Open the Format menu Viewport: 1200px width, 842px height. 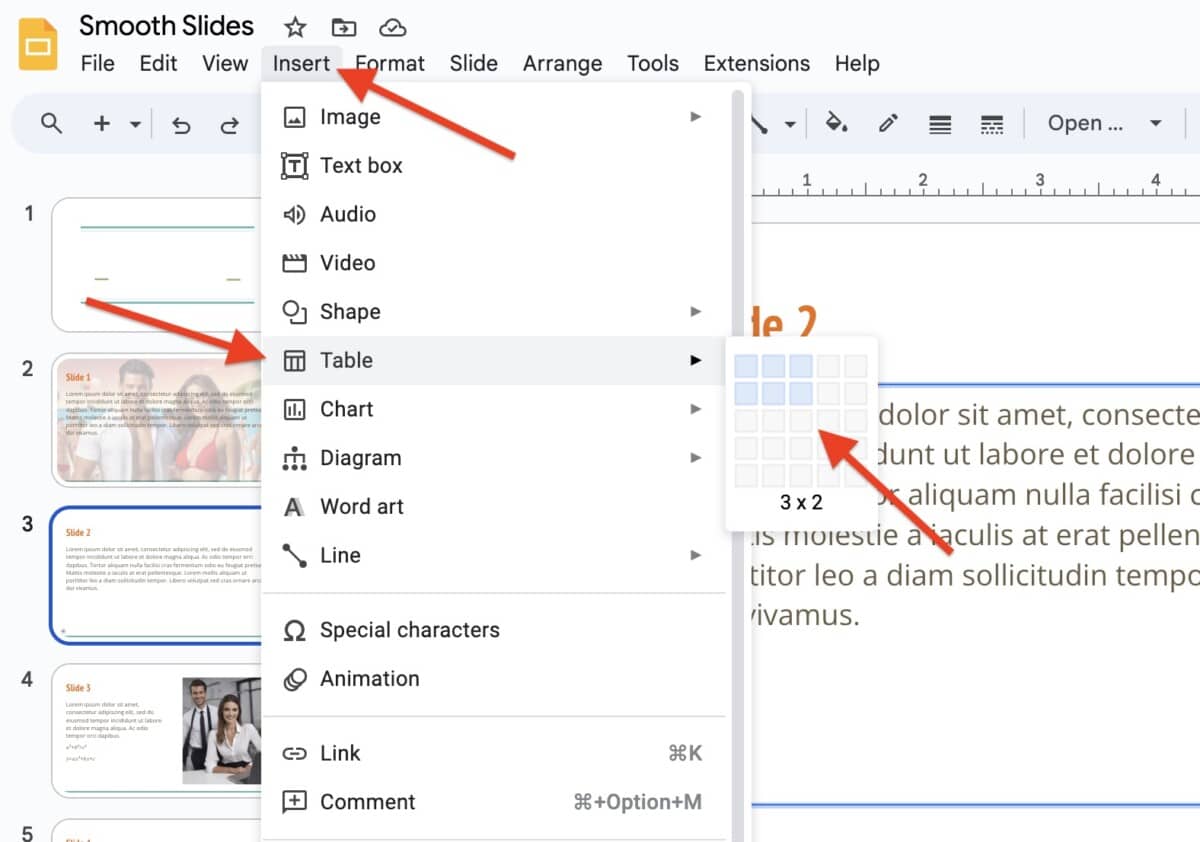389,63
